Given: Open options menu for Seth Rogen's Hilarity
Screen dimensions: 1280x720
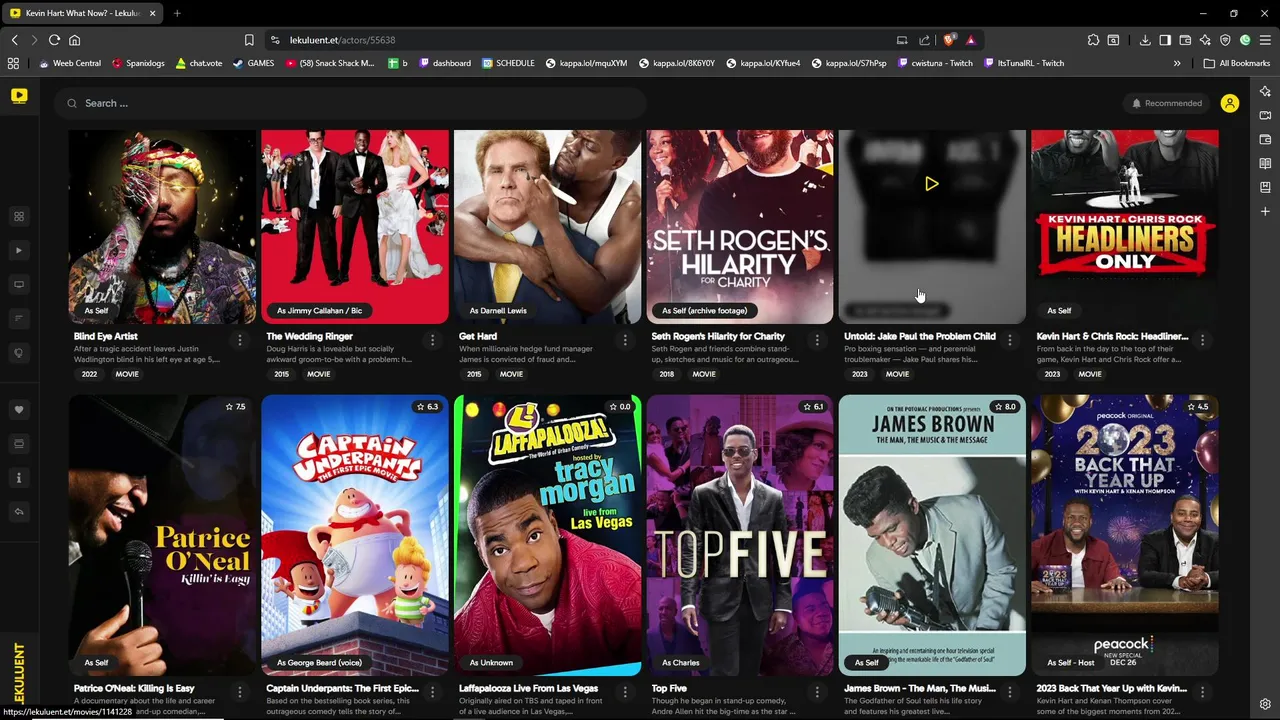Looking at the screenshot, I should (817, 341).
